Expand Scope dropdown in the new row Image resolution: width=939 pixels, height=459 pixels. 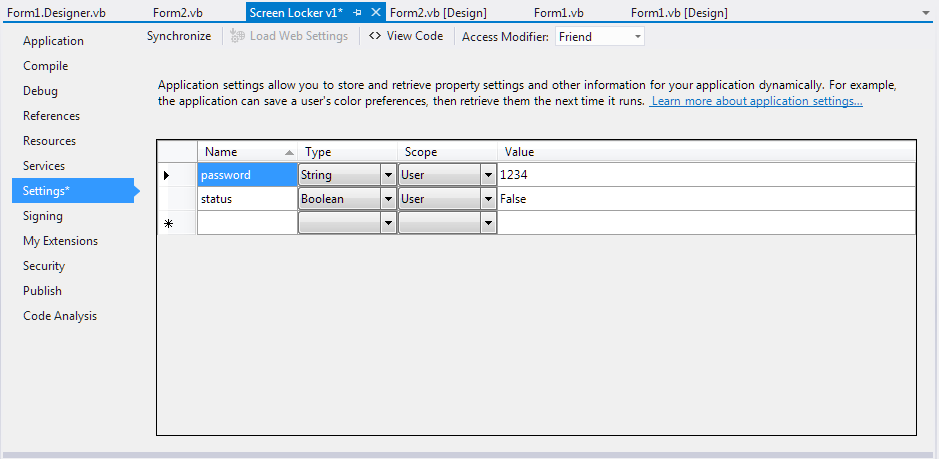488,223
